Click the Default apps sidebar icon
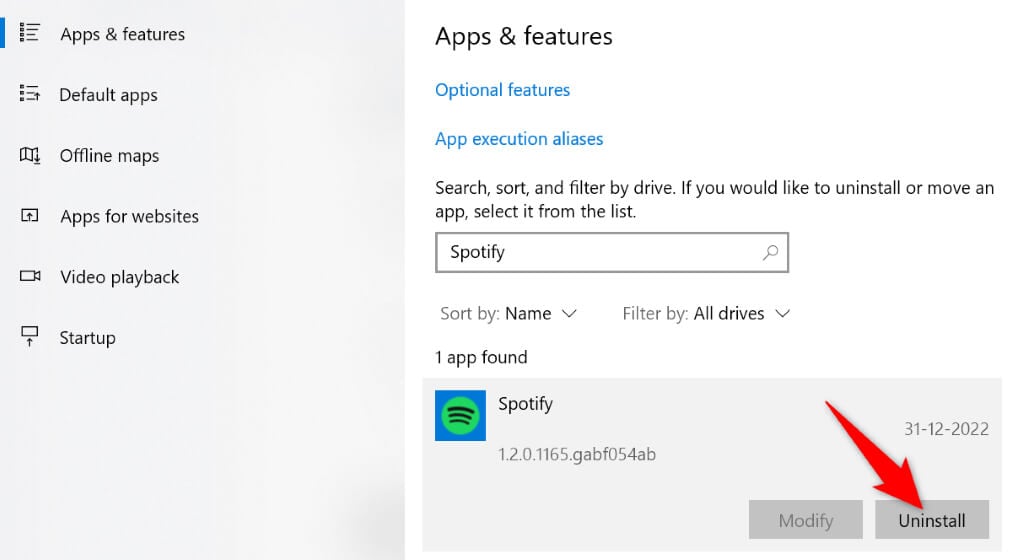 [x=29, y=94]
